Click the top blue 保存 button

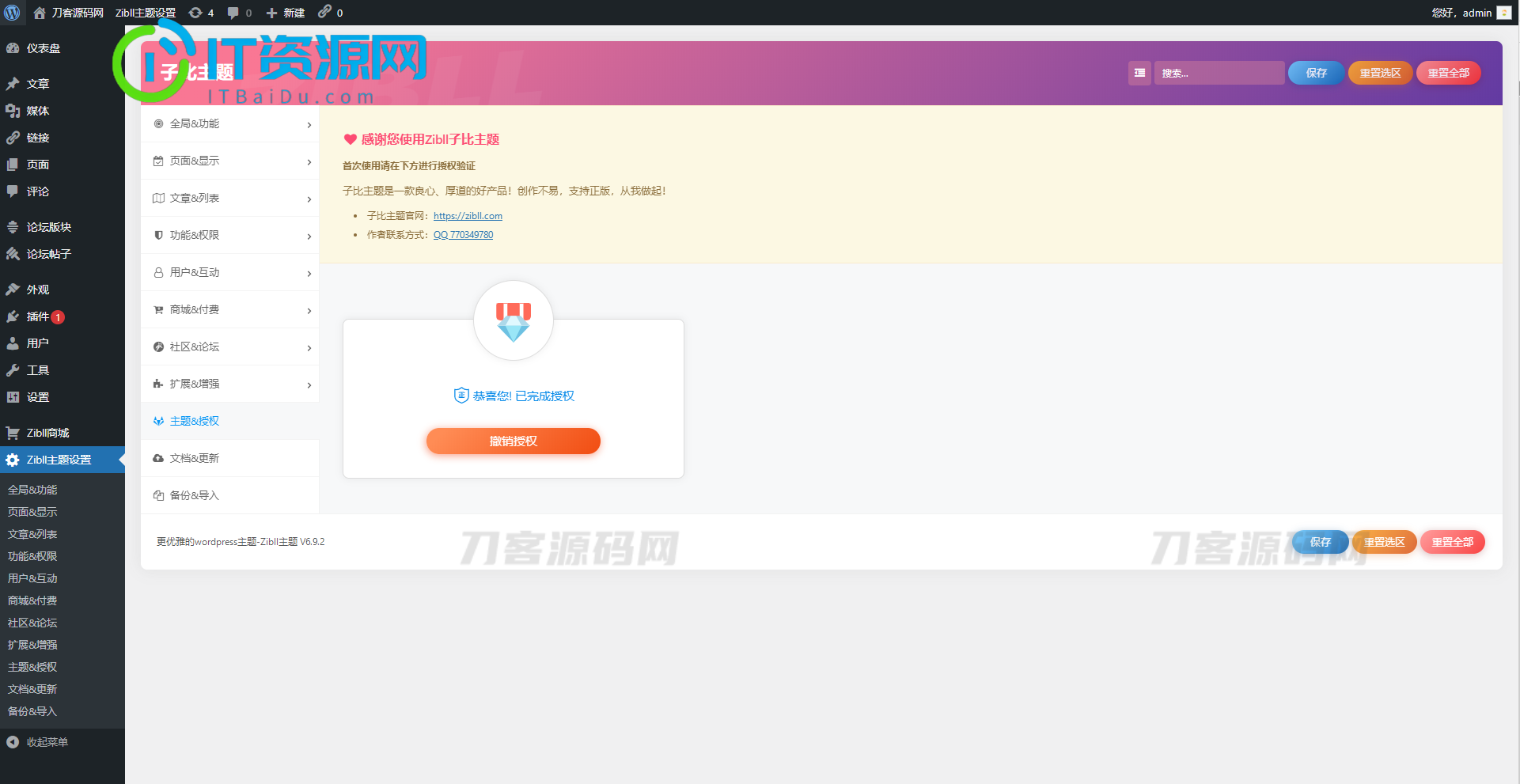[x=1316, y=73]
